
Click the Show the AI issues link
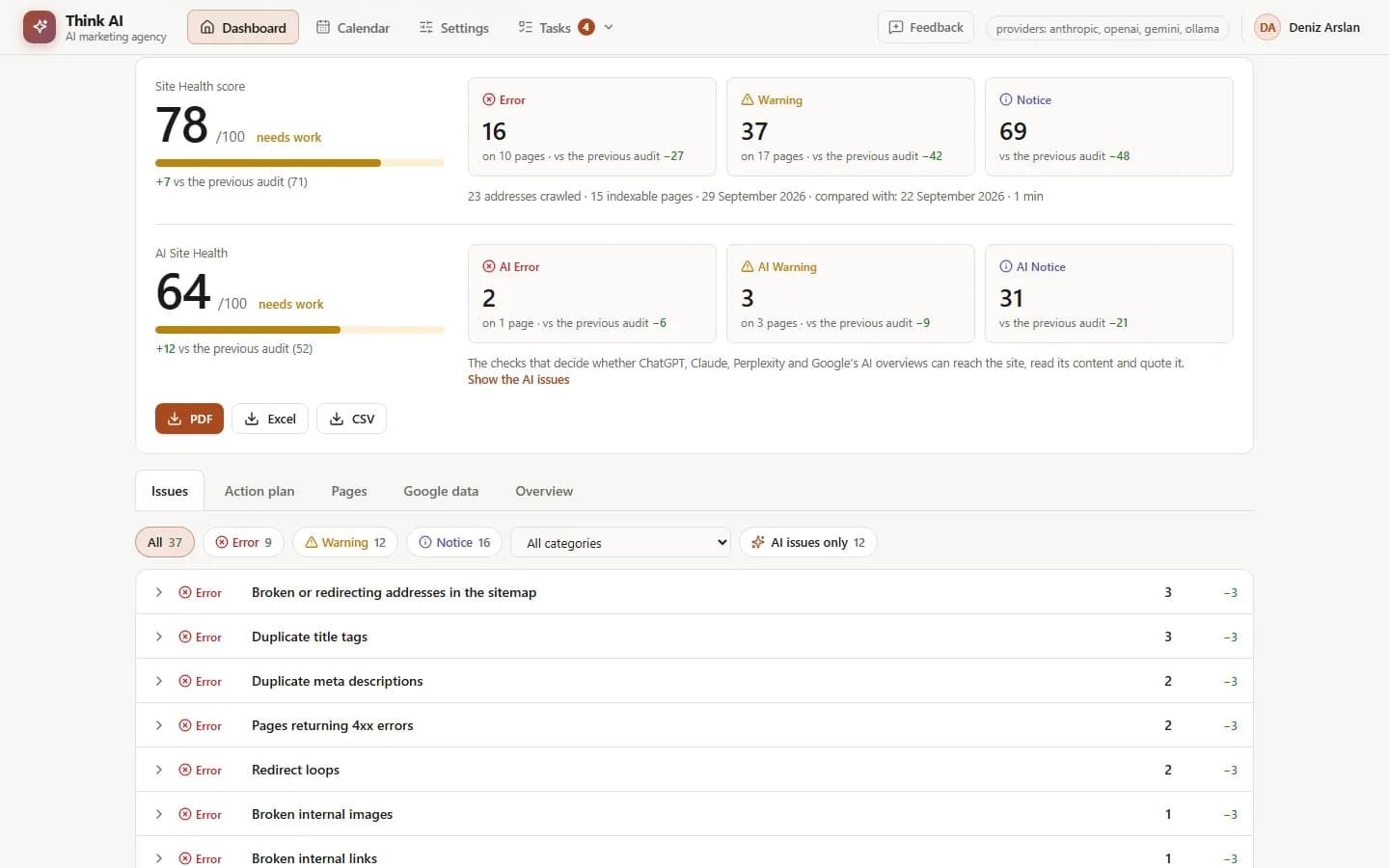pos(518,380)
